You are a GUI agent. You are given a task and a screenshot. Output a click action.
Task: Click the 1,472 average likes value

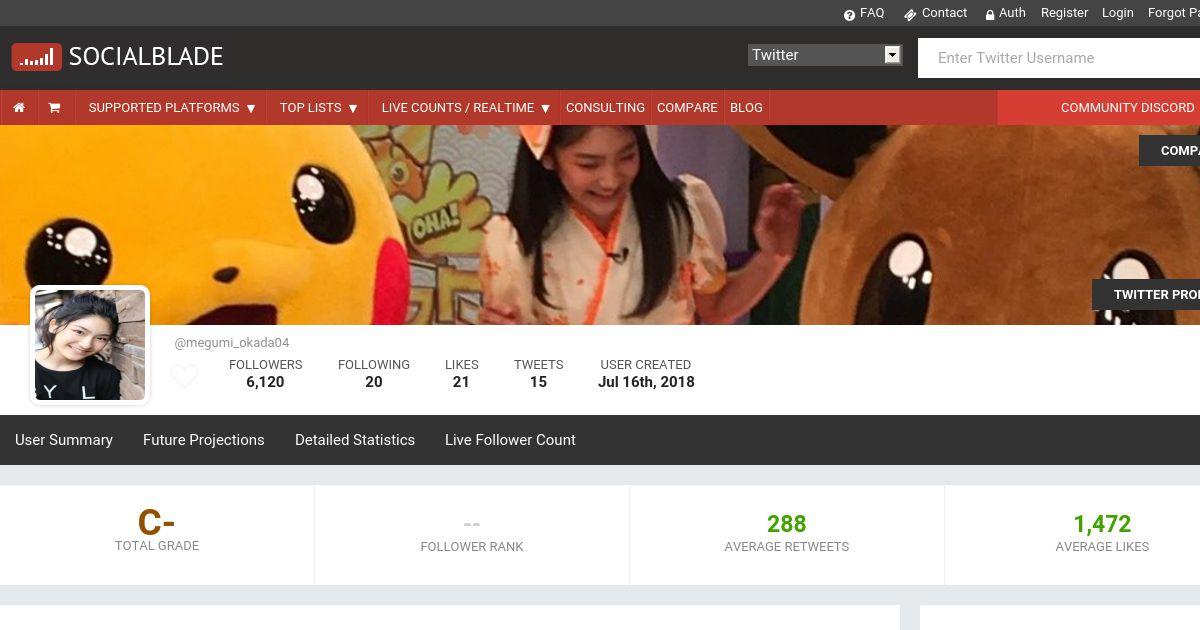pos(1102,524)
